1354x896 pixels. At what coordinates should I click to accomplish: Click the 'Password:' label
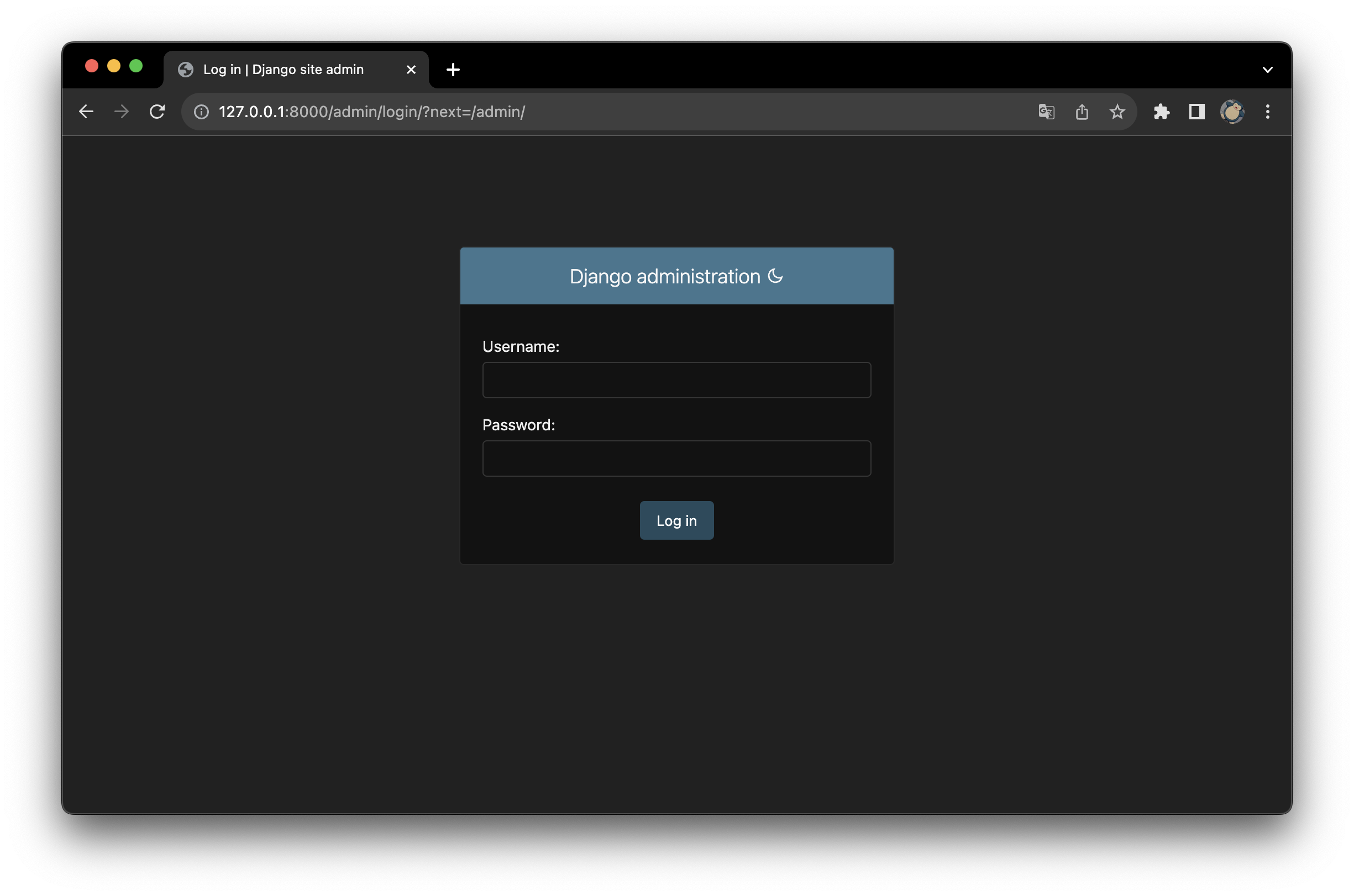(x=518, y=425)
